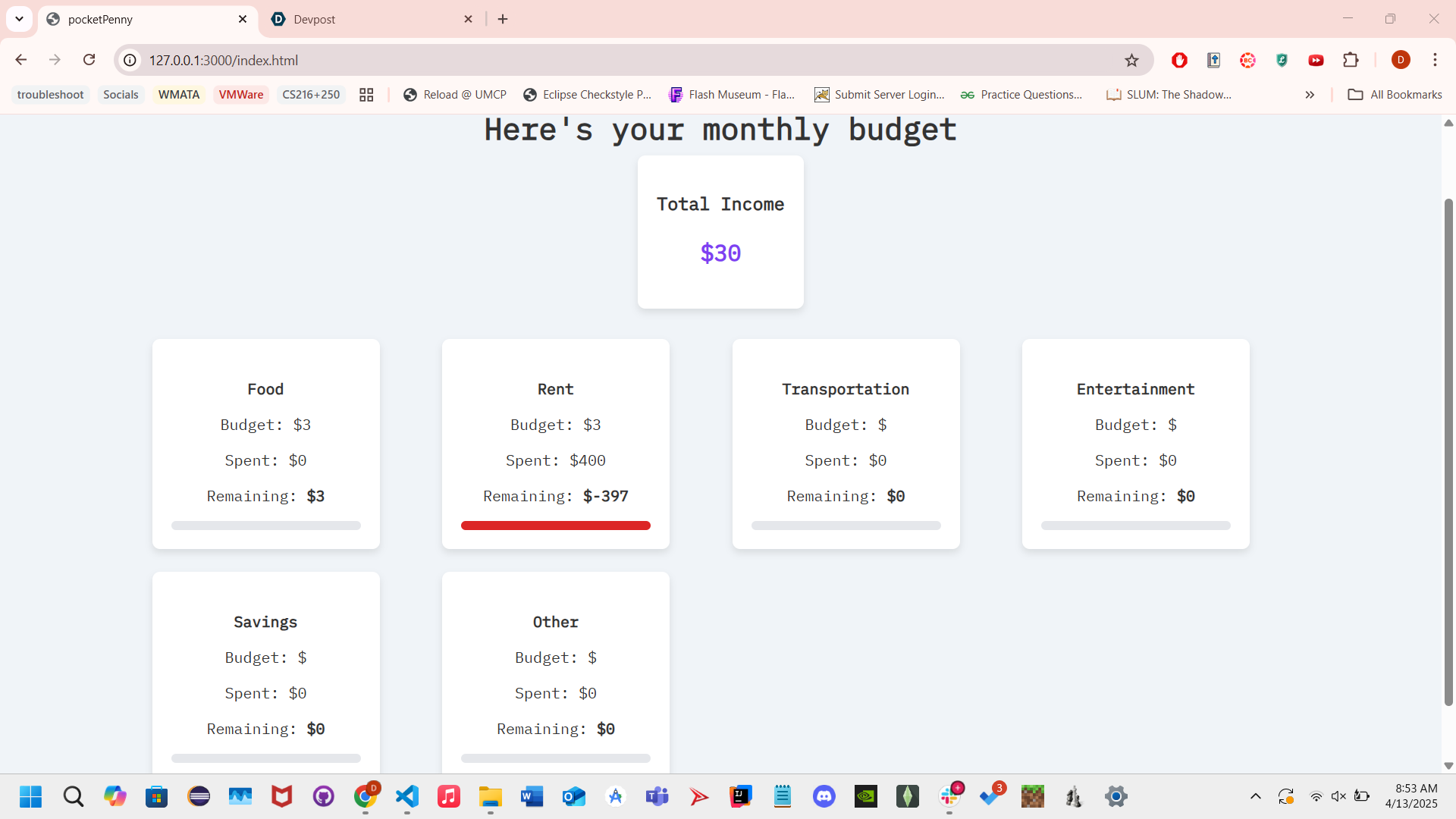The height and width of the screenshot is (819, 1456).
Task: Open Chrome three-dot menu
Action: point(1435,60)
